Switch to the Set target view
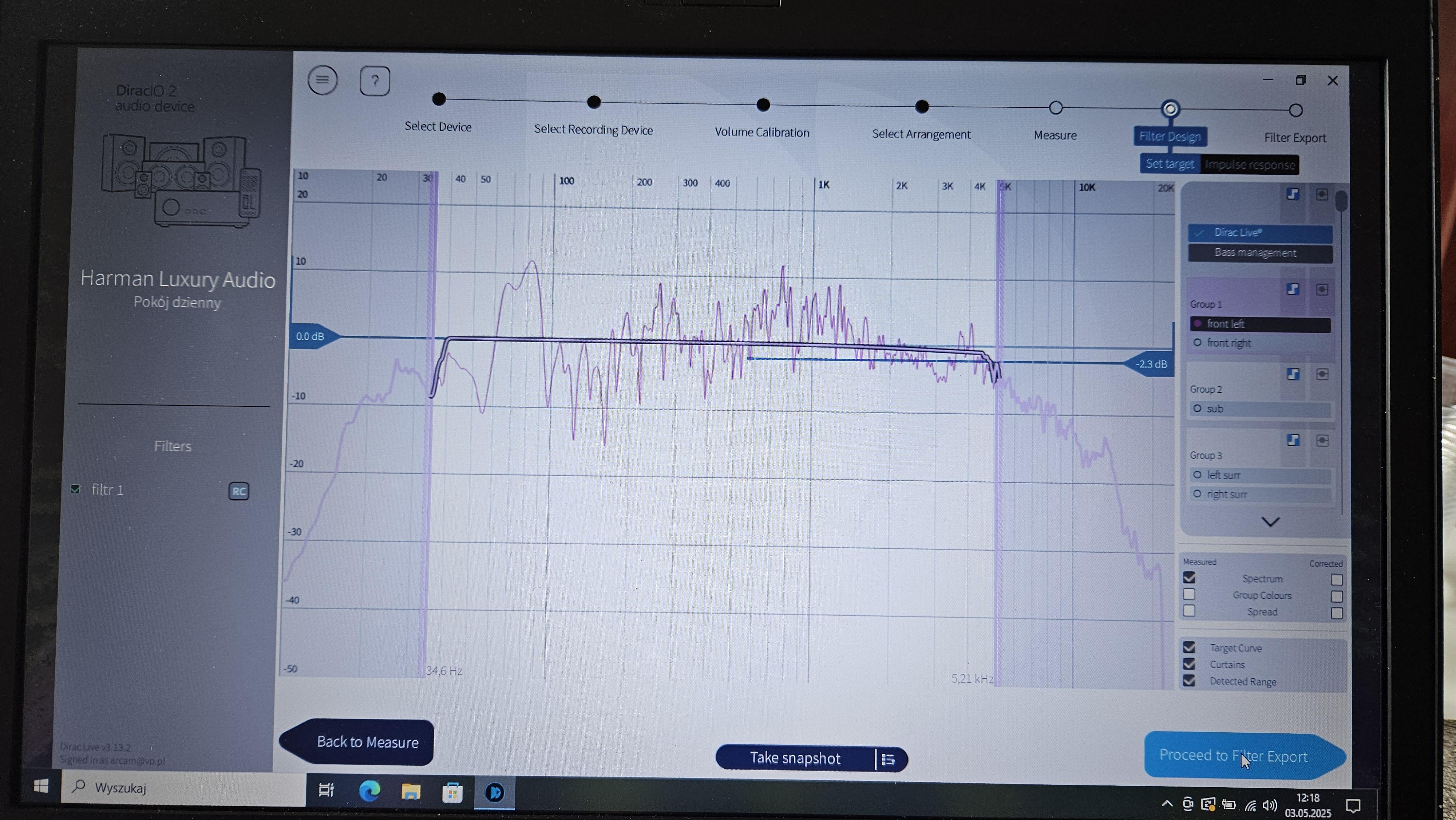Image resolution: width=1456 pixels, height=820 pixels. (x=1170, y=164)
